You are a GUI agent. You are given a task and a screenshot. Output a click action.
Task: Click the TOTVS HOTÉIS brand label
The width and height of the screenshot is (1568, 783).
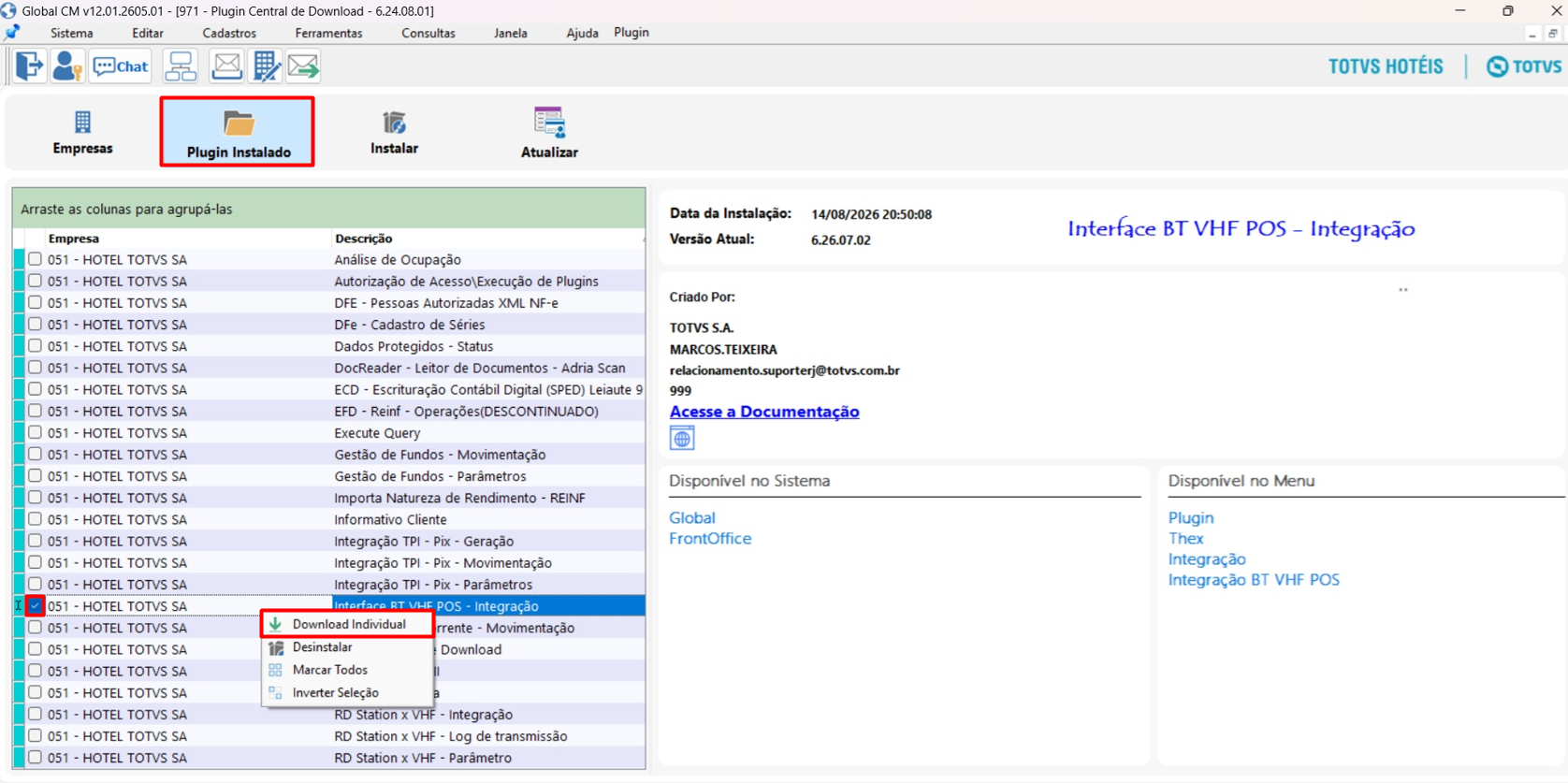(x=1386, y=66)
